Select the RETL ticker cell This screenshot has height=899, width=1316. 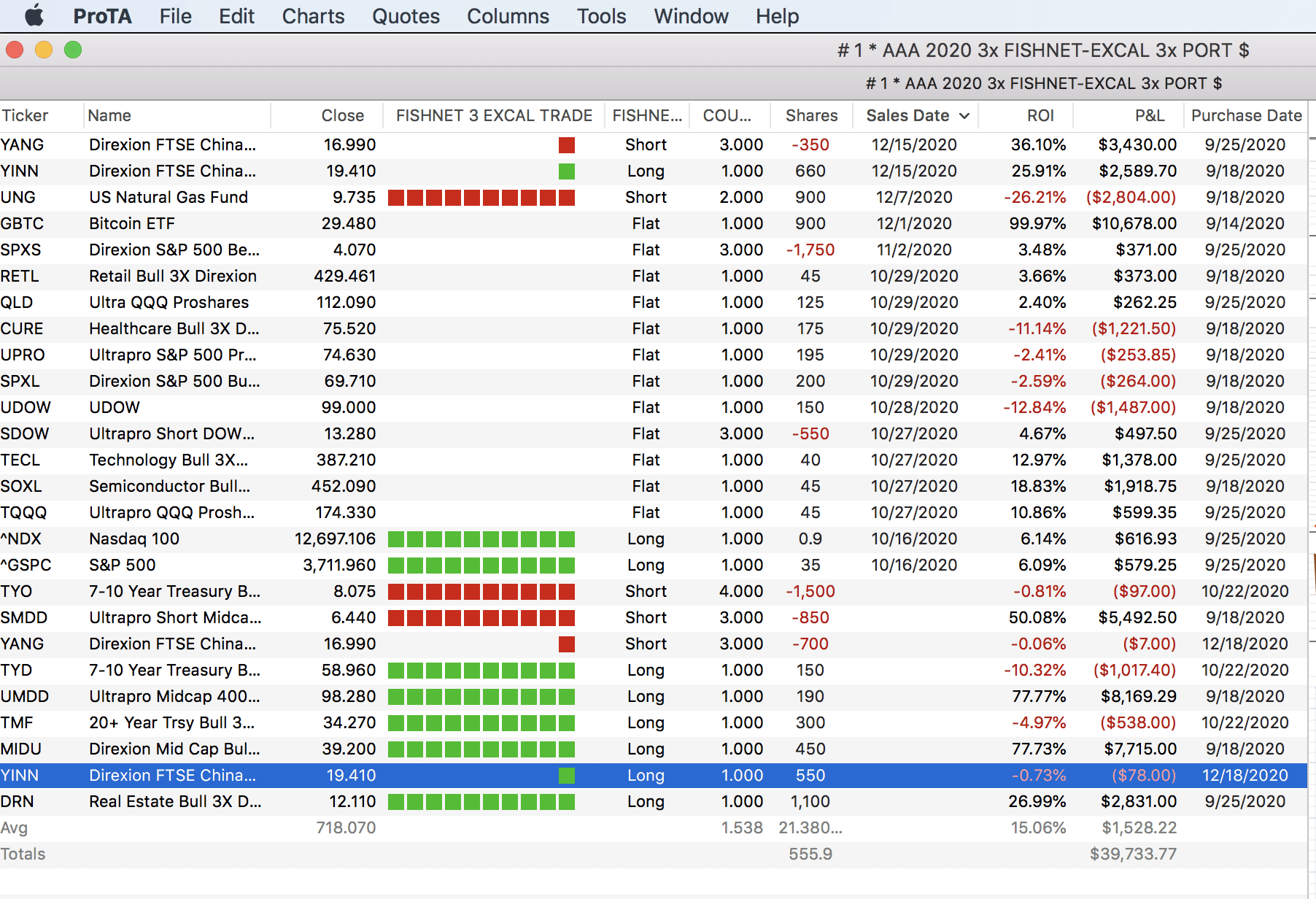(20, 276)
